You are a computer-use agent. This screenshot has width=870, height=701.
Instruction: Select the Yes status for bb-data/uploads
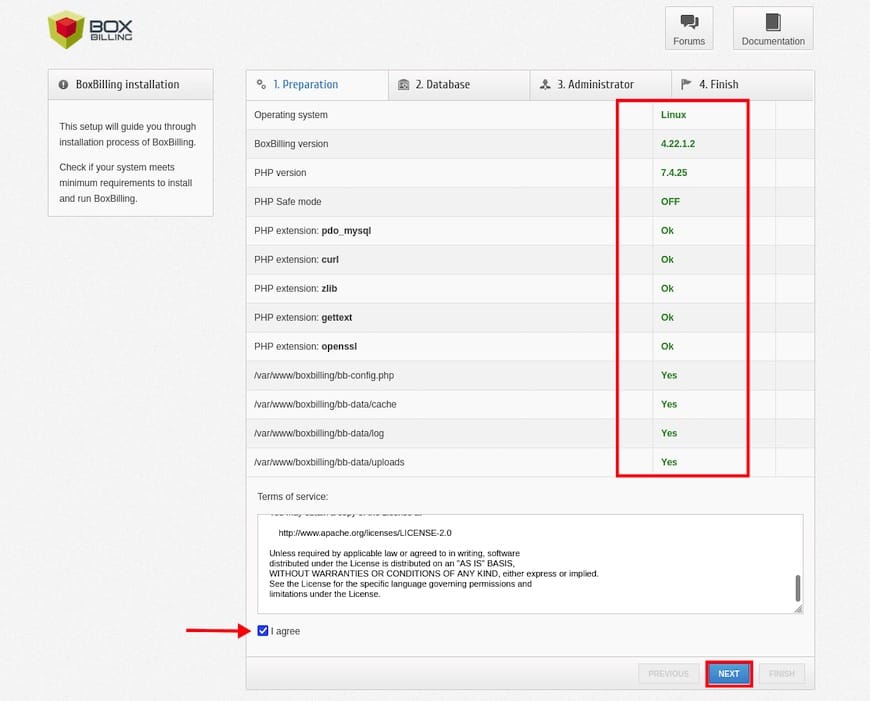tap(669, 462)
